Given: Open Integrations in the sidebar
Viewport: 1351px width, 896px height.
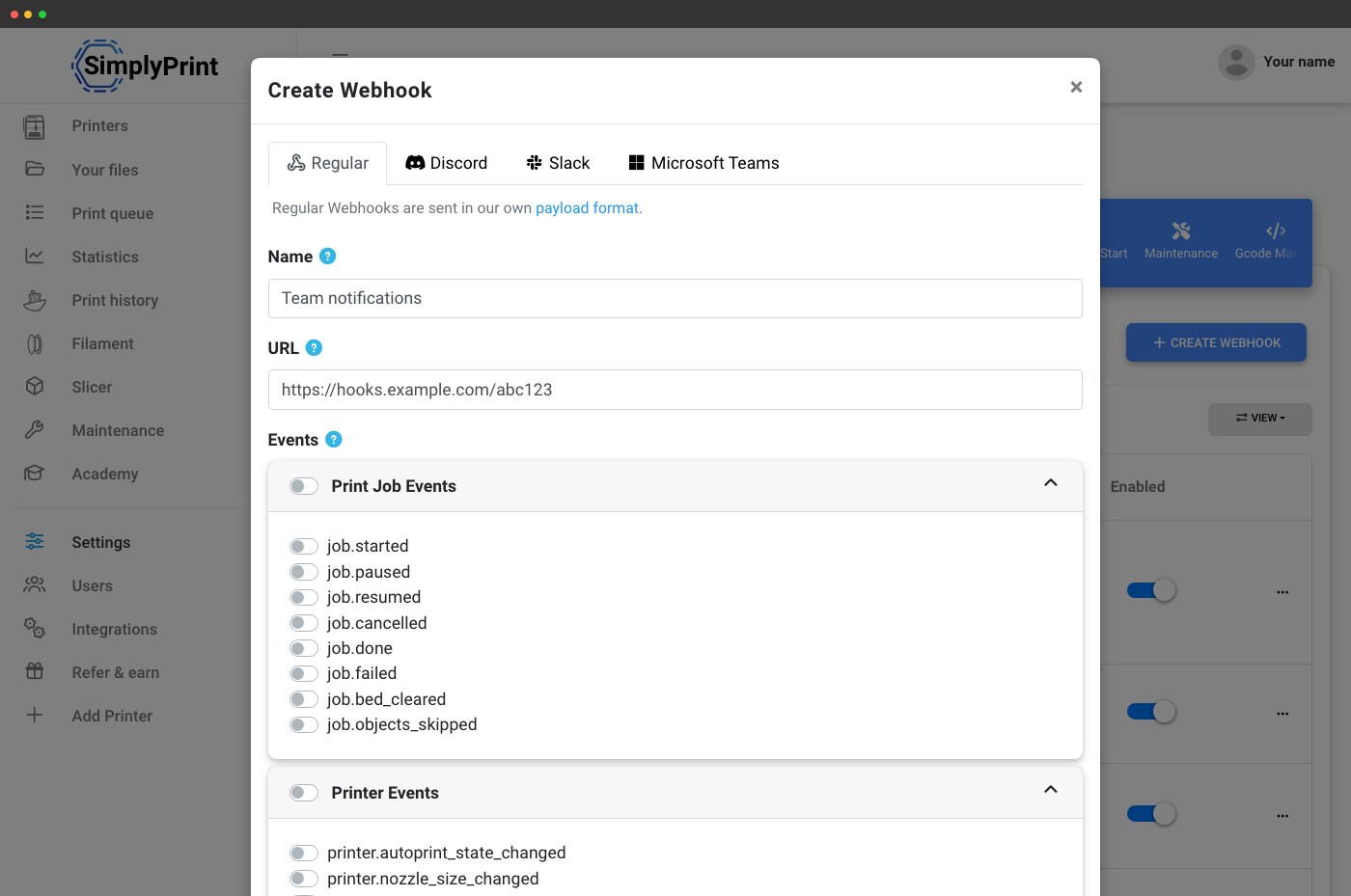Looking at the screenshot, I should point(115,629).
